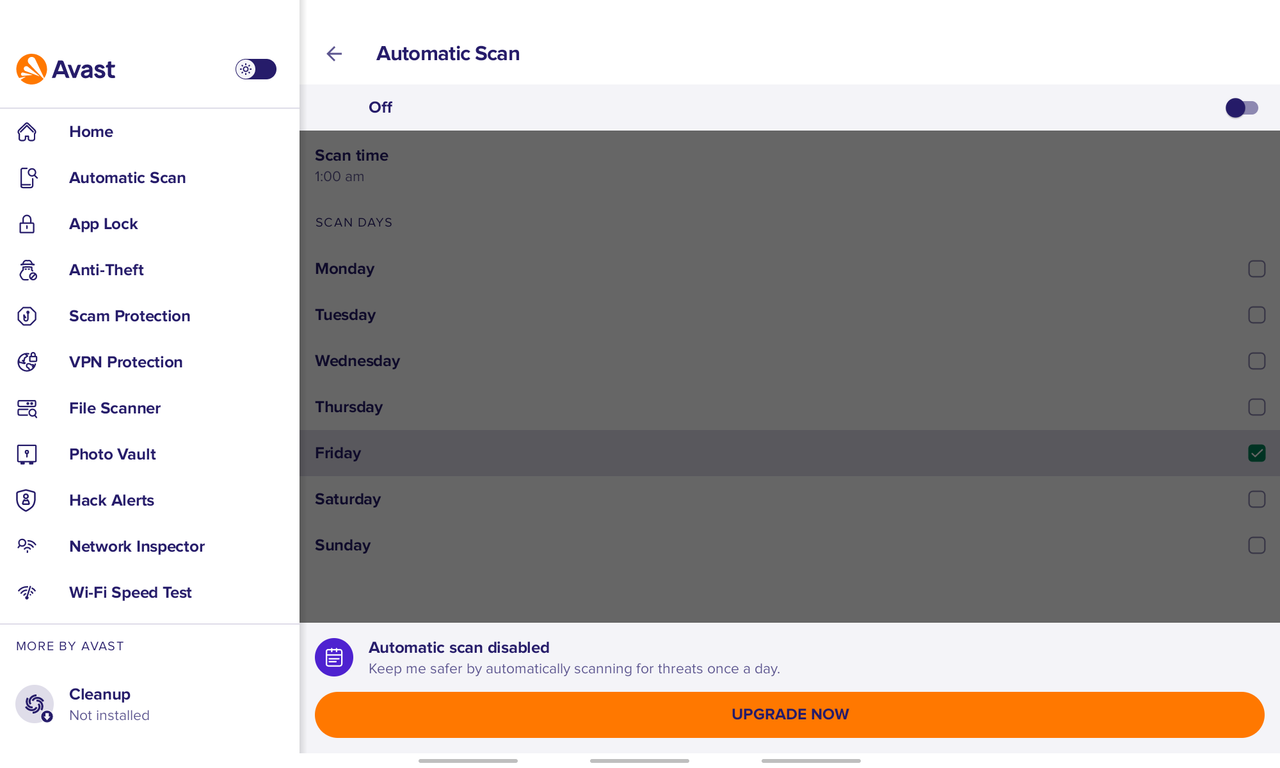This screenshot has height=768, width=1280.
Task: Enable the Sunday checkbox
Action: coord(1257,545)
